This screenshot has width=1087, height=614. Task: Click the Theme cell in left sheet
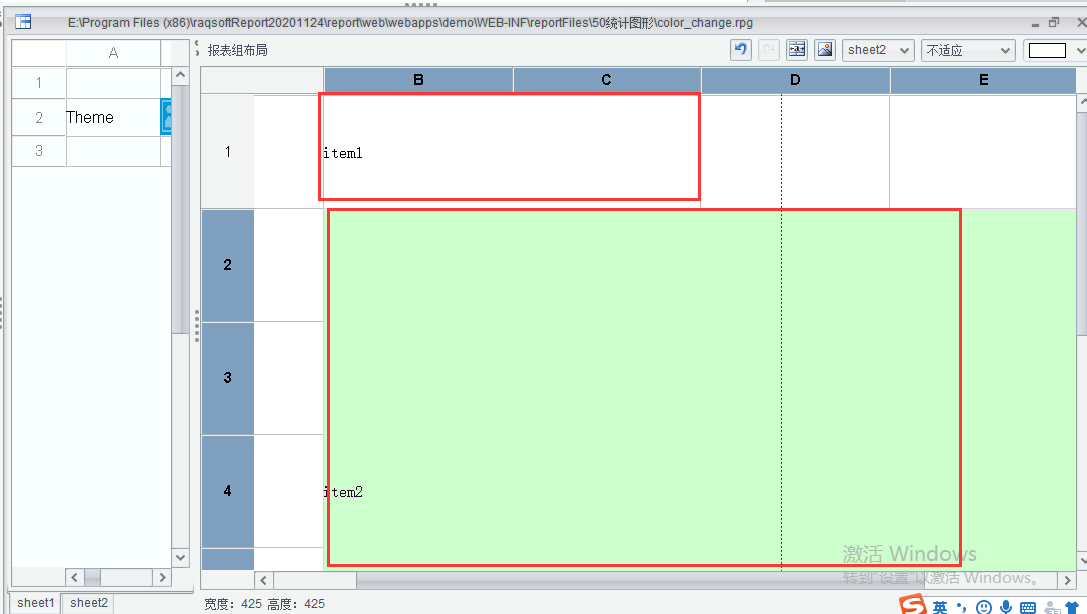coord(113,117)
